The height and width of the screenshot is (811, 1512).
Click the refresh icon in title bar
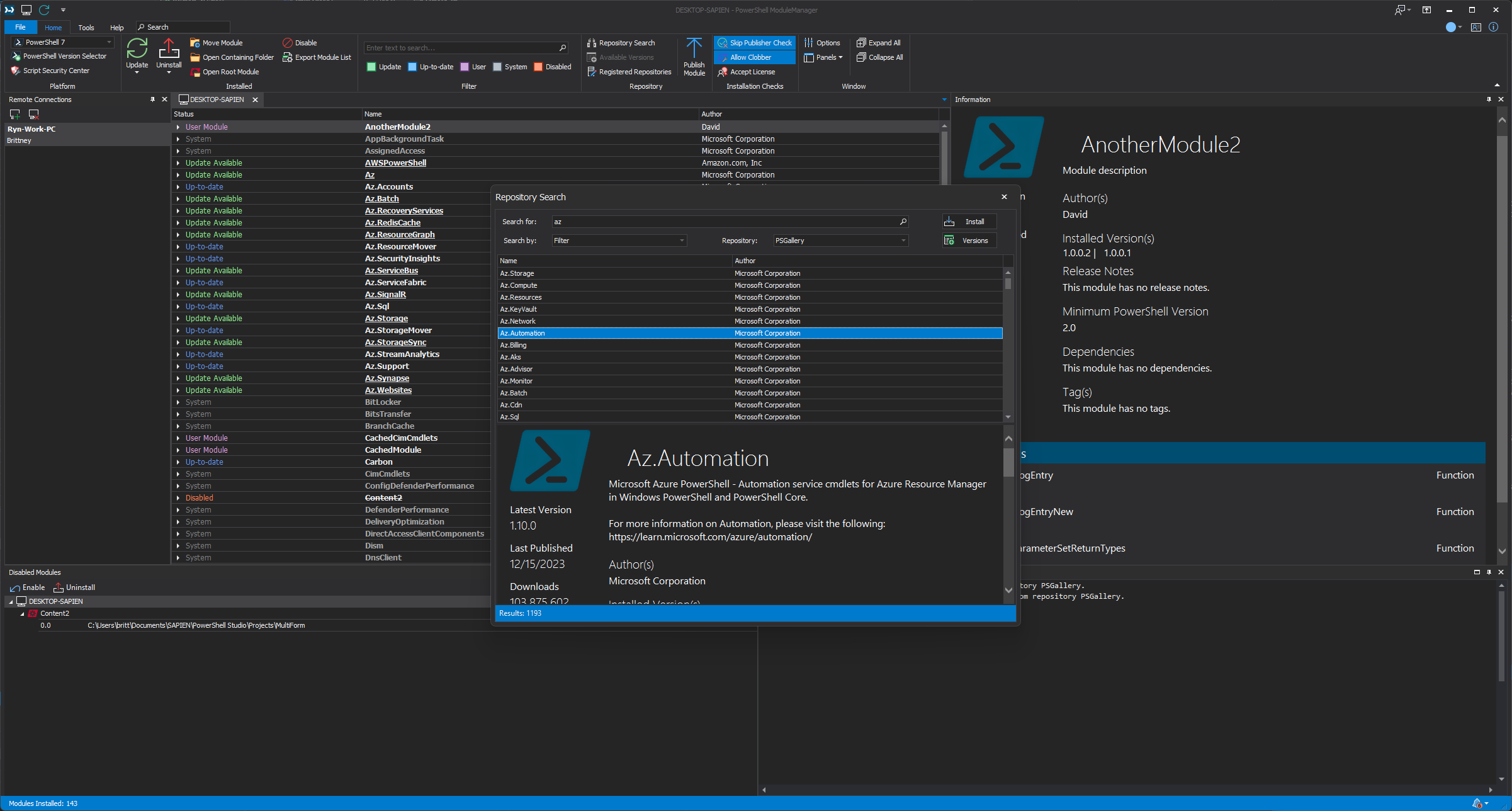point(44,9)
